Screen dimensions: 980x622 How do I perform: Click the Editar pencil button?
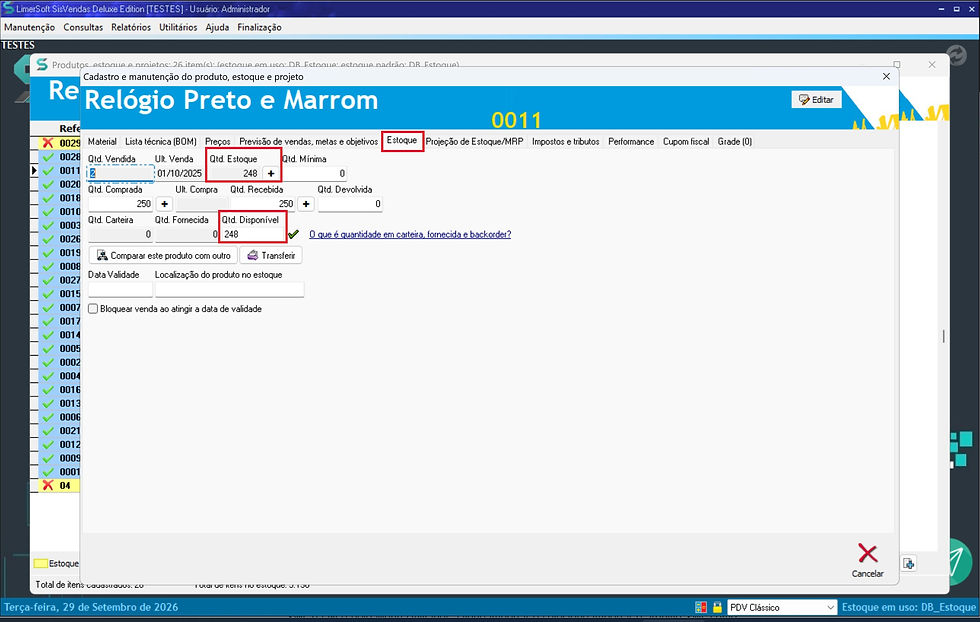point(816,99)
